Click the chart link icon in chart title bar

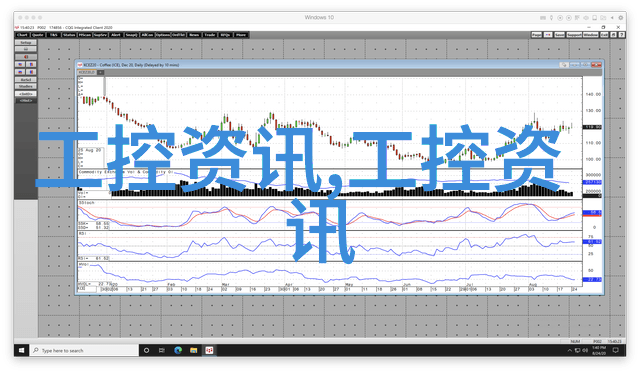[564, 65]
